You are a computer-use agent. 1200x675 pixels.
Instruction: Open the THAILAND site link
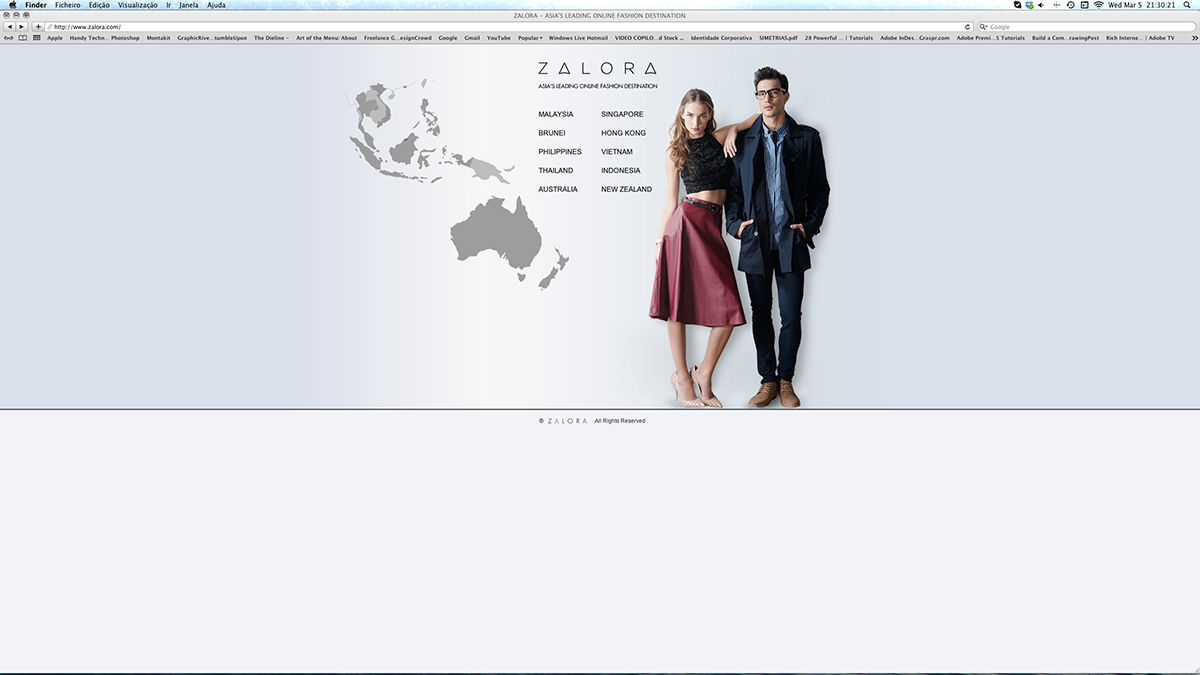point(556,170)
